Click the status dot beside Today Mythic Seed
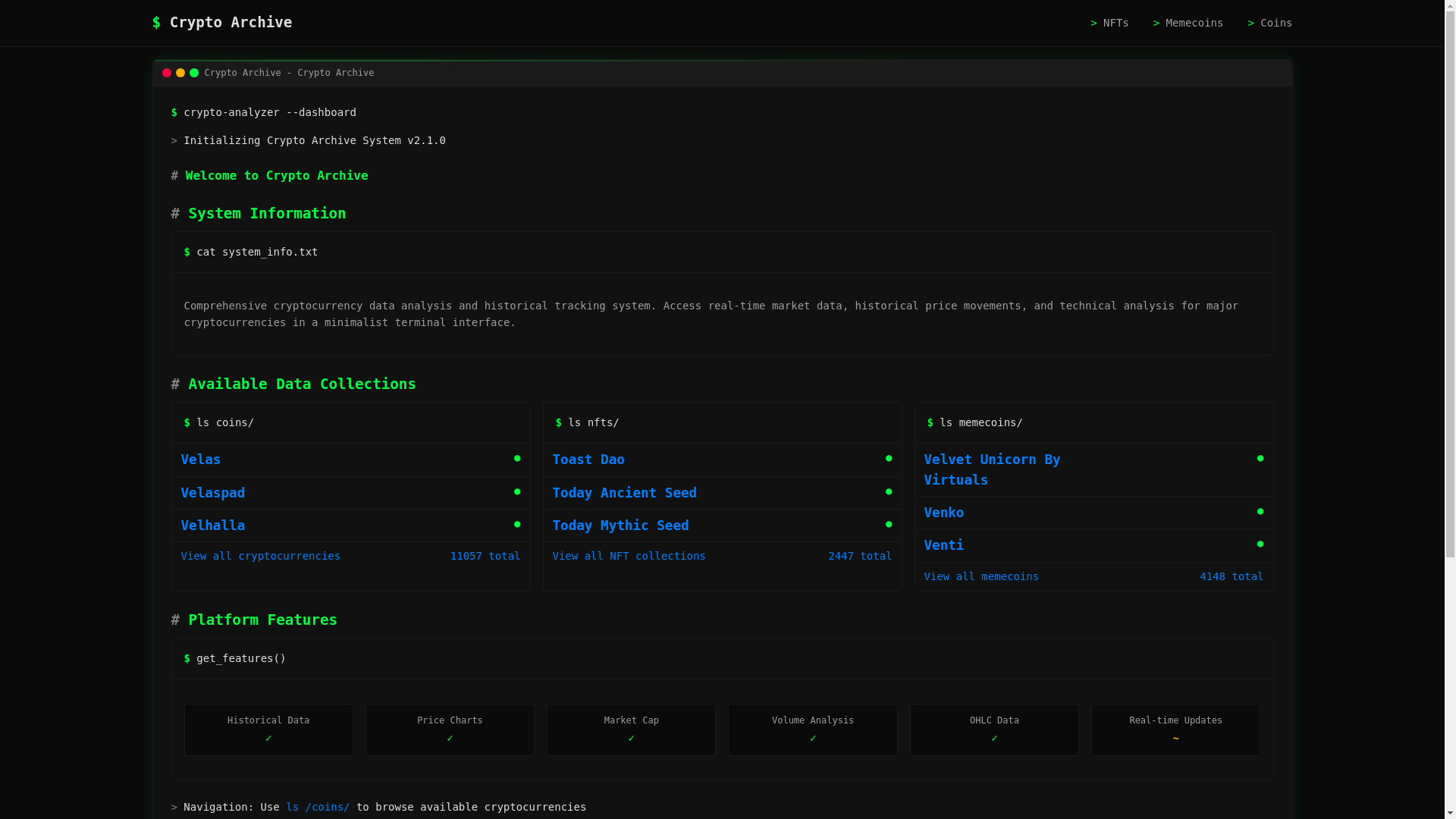This screenshot has height=819, width=1456. coord(889,524)
